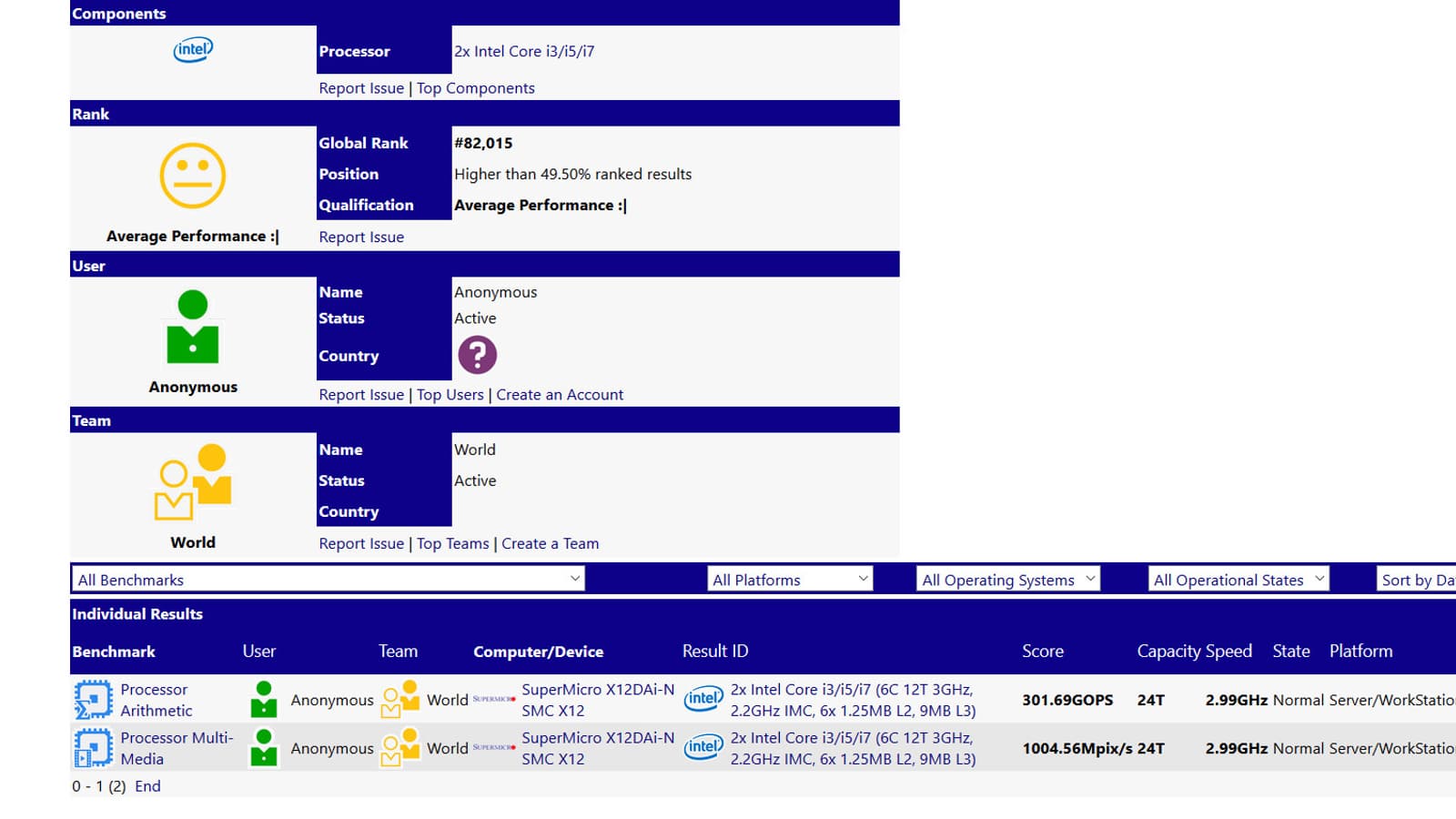Image resolution: width=1456 pixels, height=819 pixels.
Task: Click Report Issue link under Rank
Action: point(361,237)
